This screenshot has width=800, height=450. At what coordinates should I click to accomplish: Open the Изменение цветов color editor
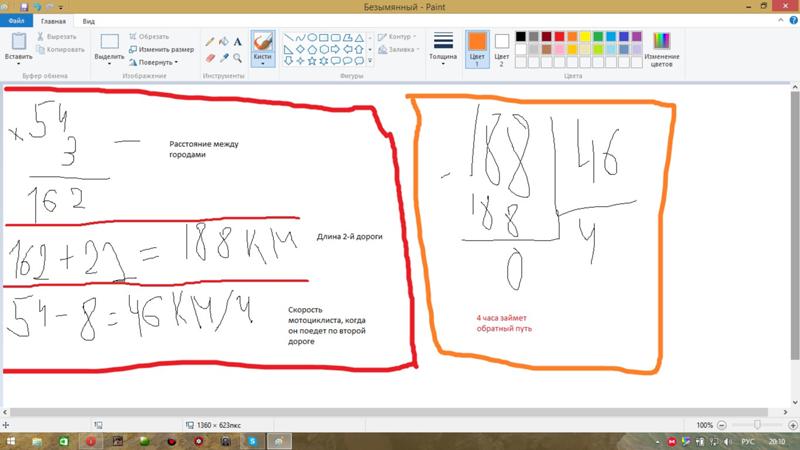click(x=662, y=47)
